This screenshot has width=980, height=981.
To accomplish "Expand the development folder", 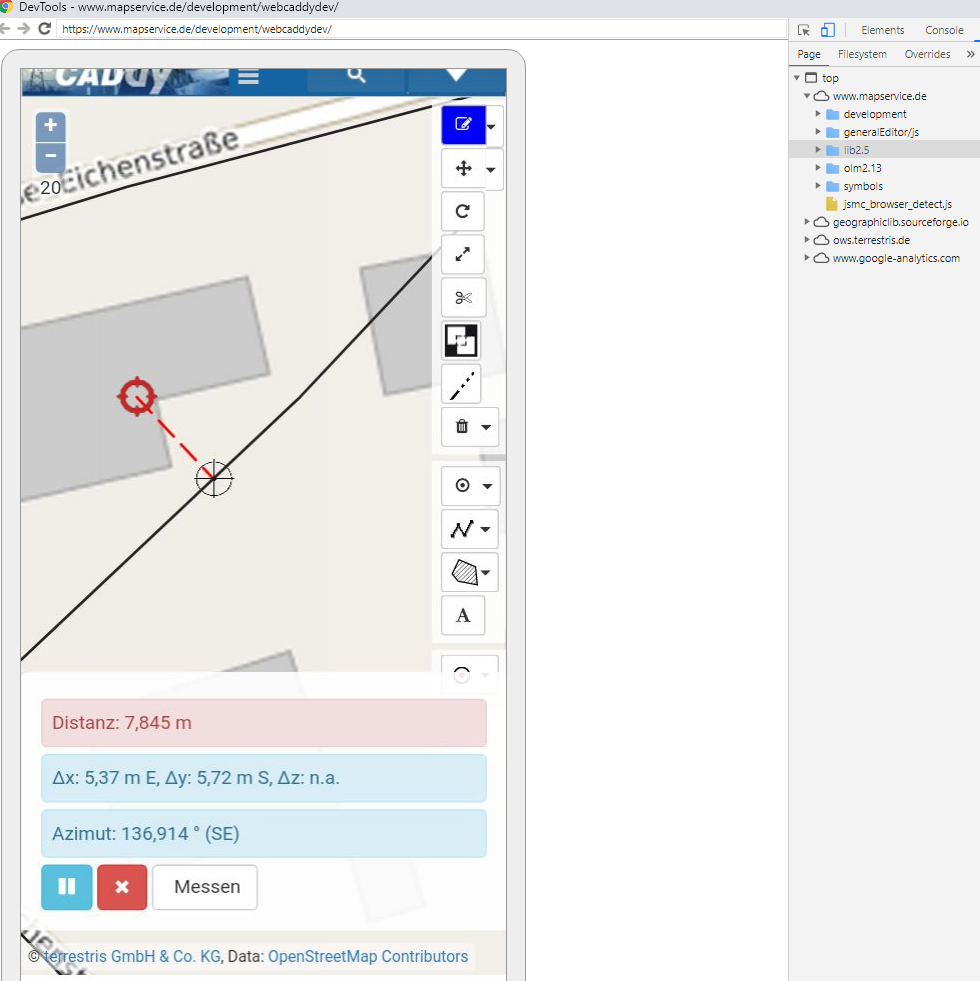I will point(818,114).
